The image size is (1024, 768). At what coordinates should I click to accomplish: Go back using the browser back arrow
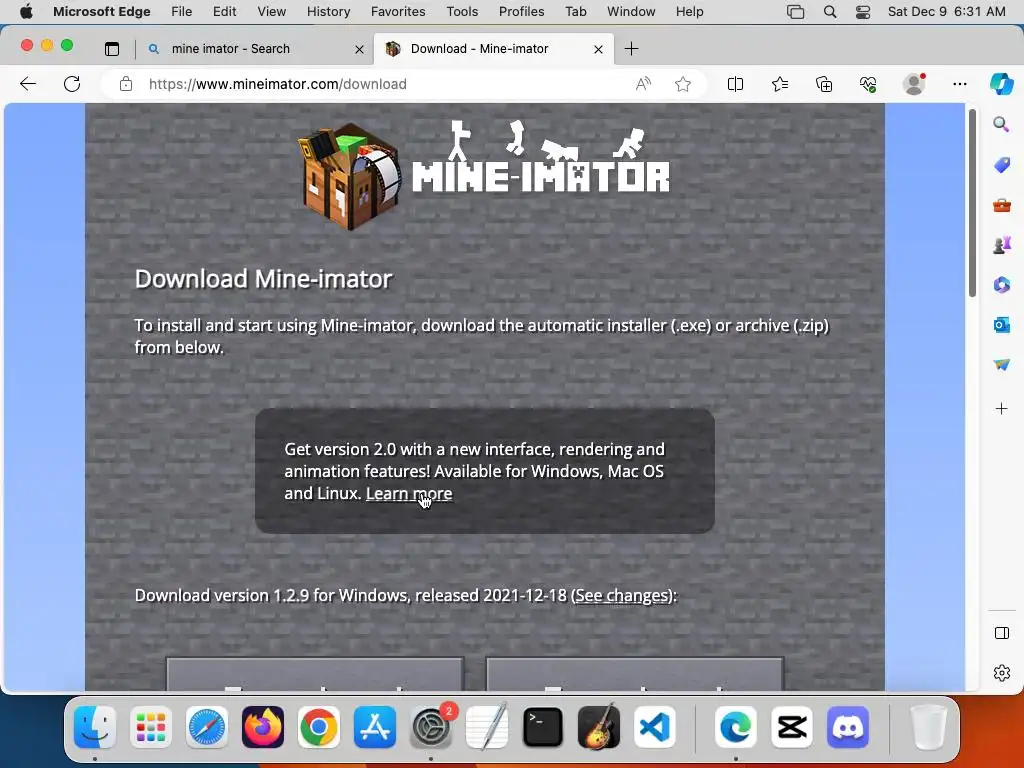coord(28,84)
